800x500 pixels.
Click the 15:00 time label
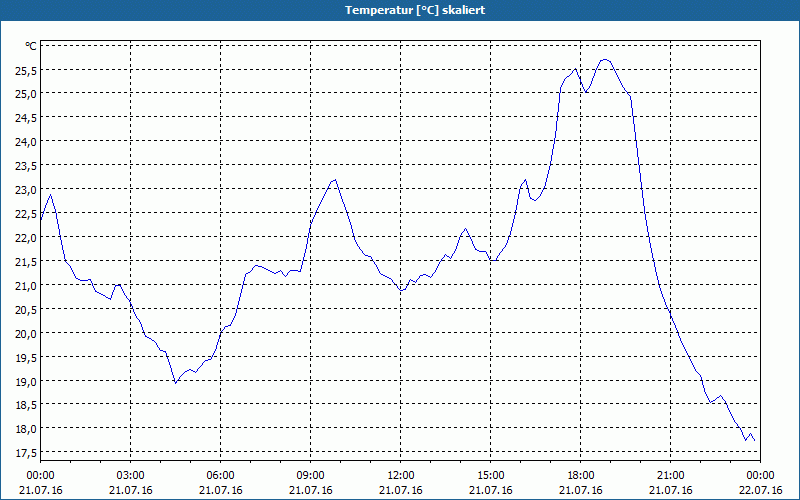(x=491, y=476)
